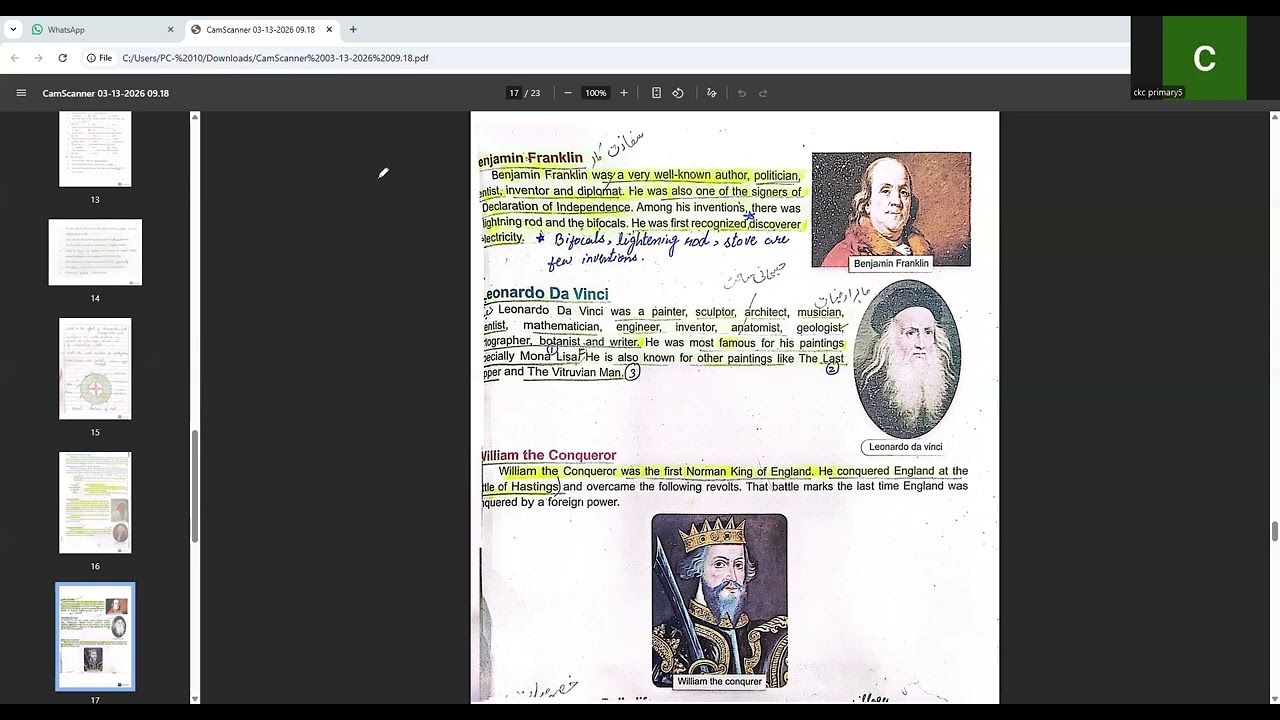The height and width of the screenshot is (720, 1280).
Task: Select the highlighted page 17 thumbnail
Action: 95,637
